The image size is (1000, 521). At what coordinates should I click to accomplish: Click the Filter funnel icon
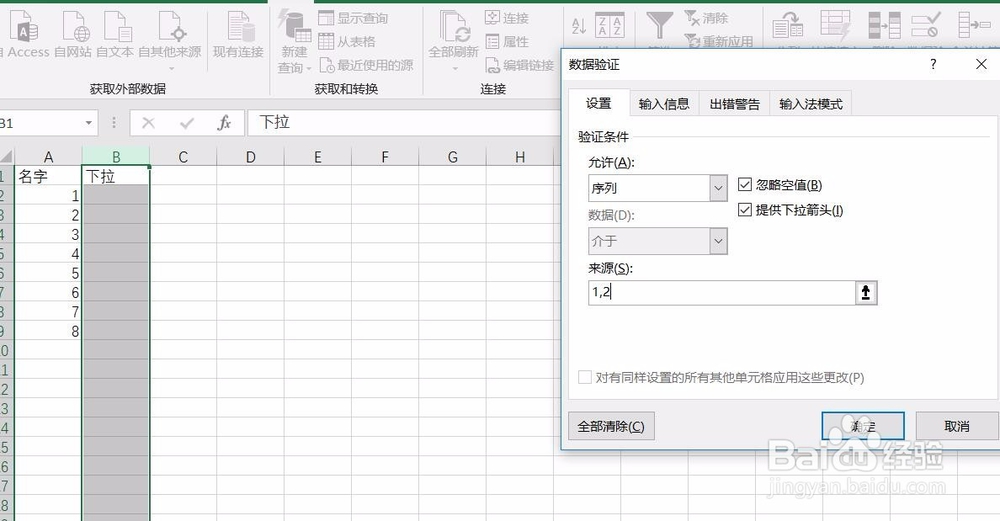click(x=659, y=26)
